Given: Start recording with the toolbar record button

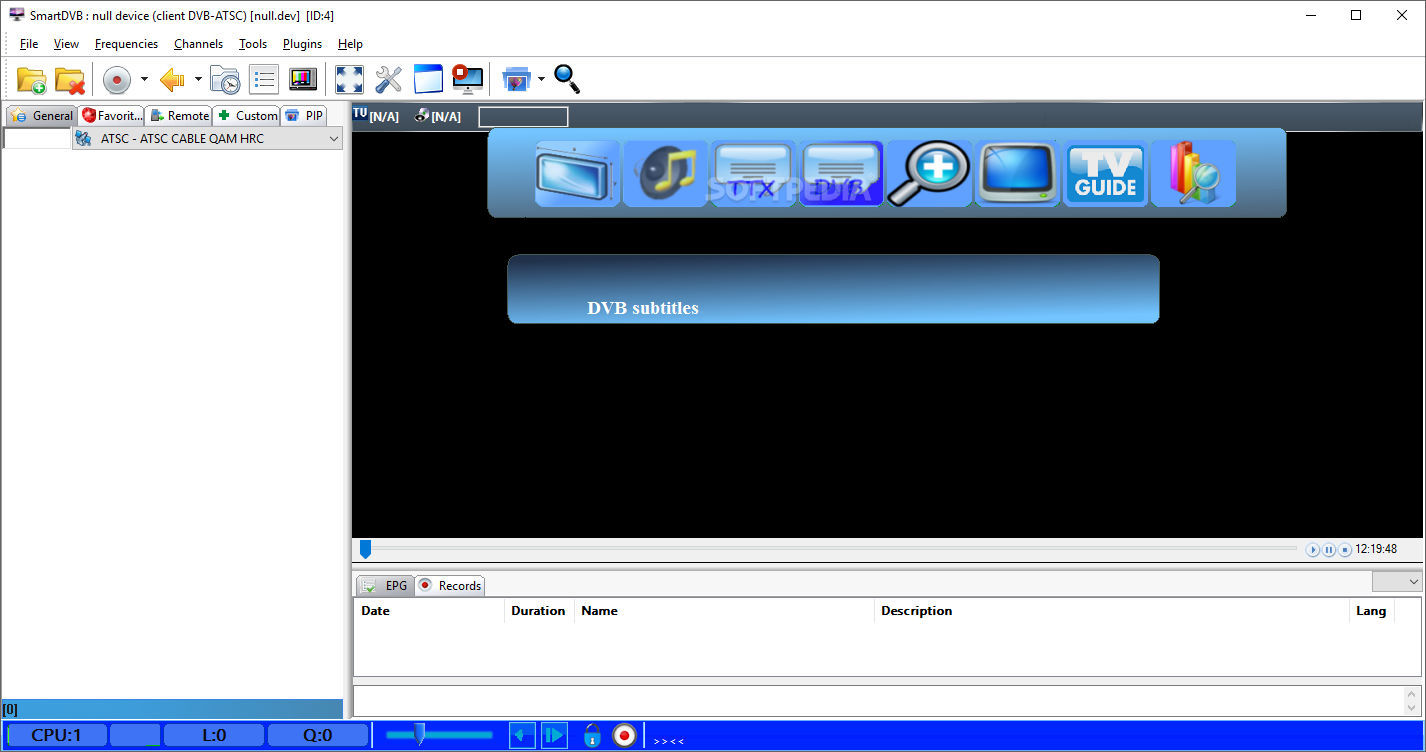Looking at the screenshot, I should pyautogui.click(x=117, y=79).
